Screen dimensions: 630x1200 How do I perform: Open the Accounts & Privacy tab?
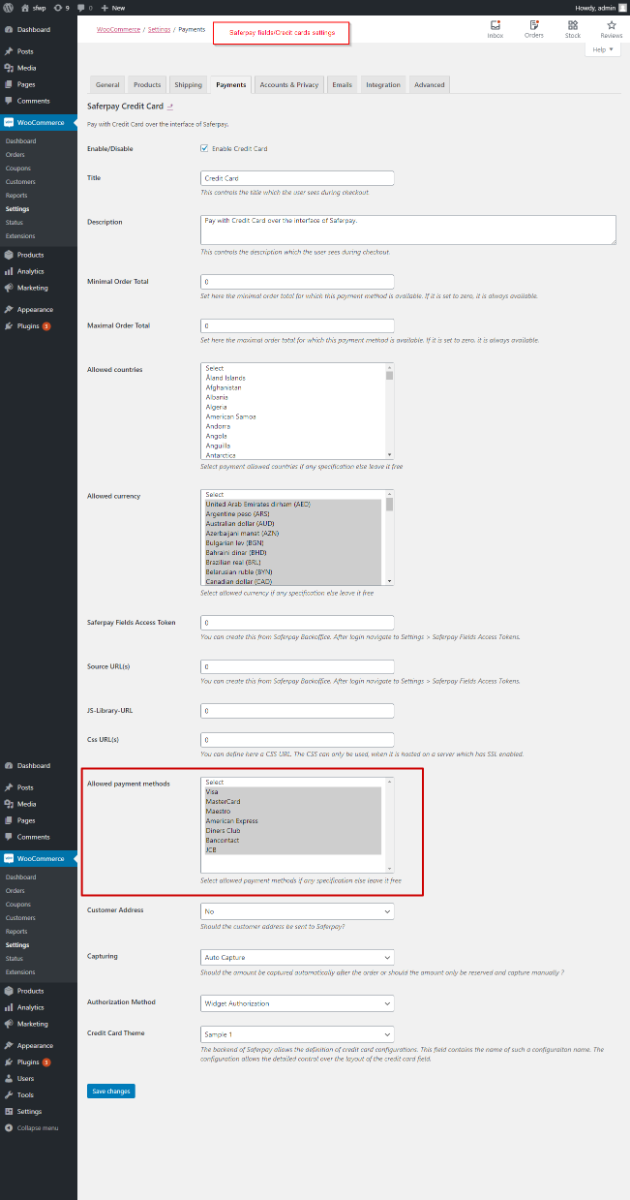[x=288, y=85]
